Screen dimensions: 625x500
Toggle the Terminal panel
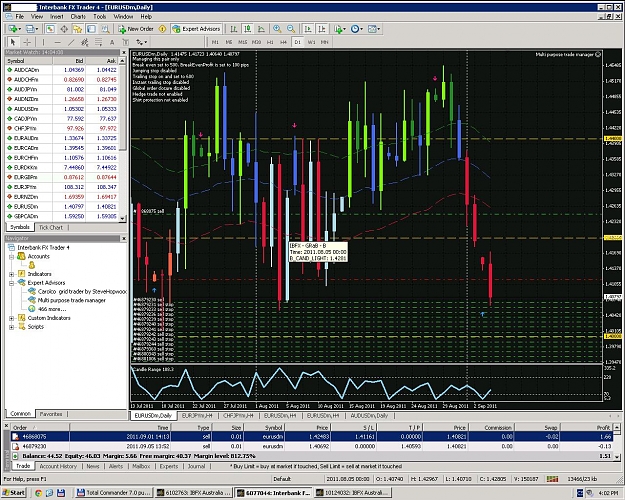click(x=91, y=29)
